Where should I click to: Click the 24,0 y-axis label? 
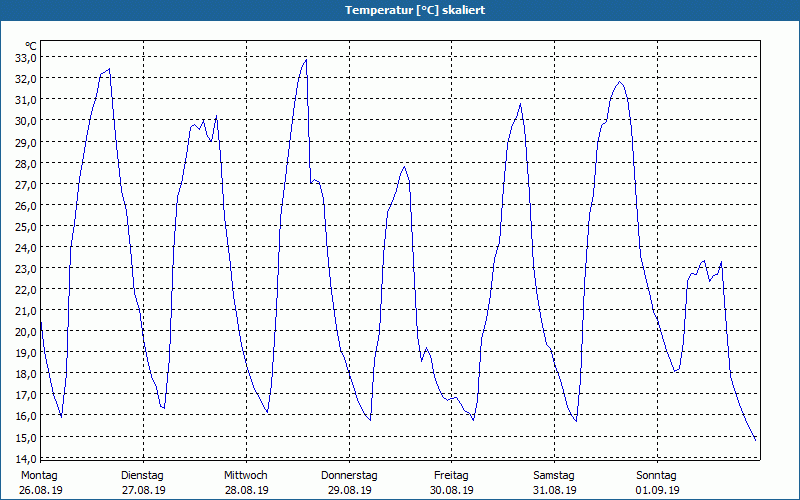pos(26,247)
